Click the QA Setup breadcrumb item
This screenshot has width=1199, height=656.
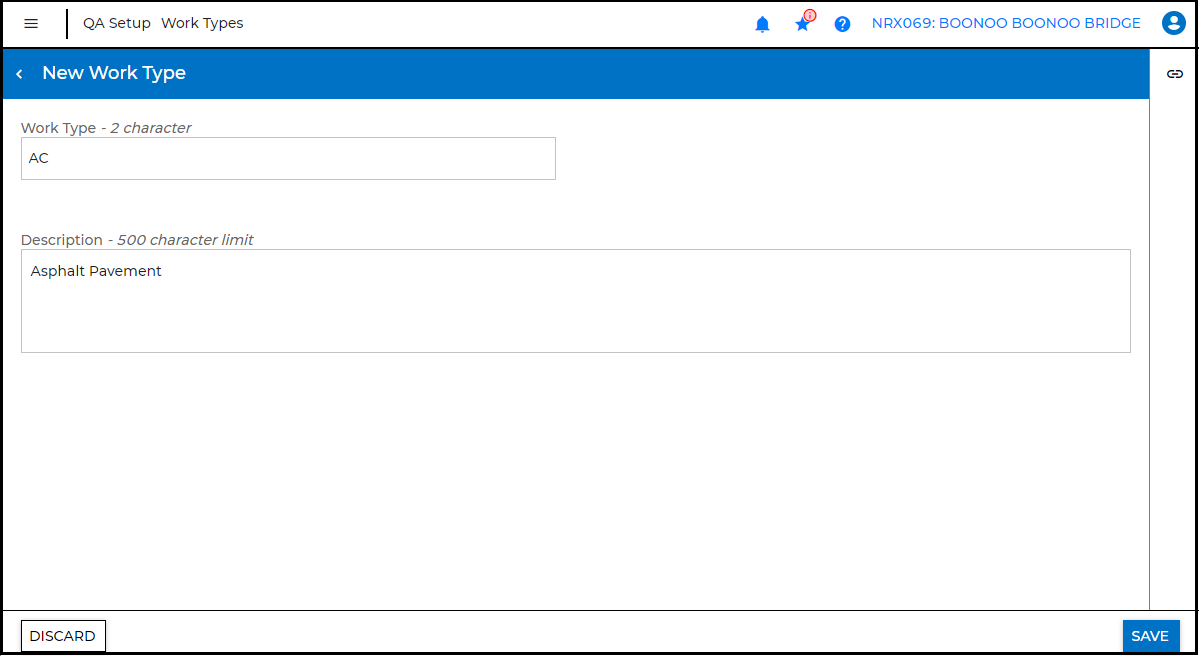tap(117, 23)
